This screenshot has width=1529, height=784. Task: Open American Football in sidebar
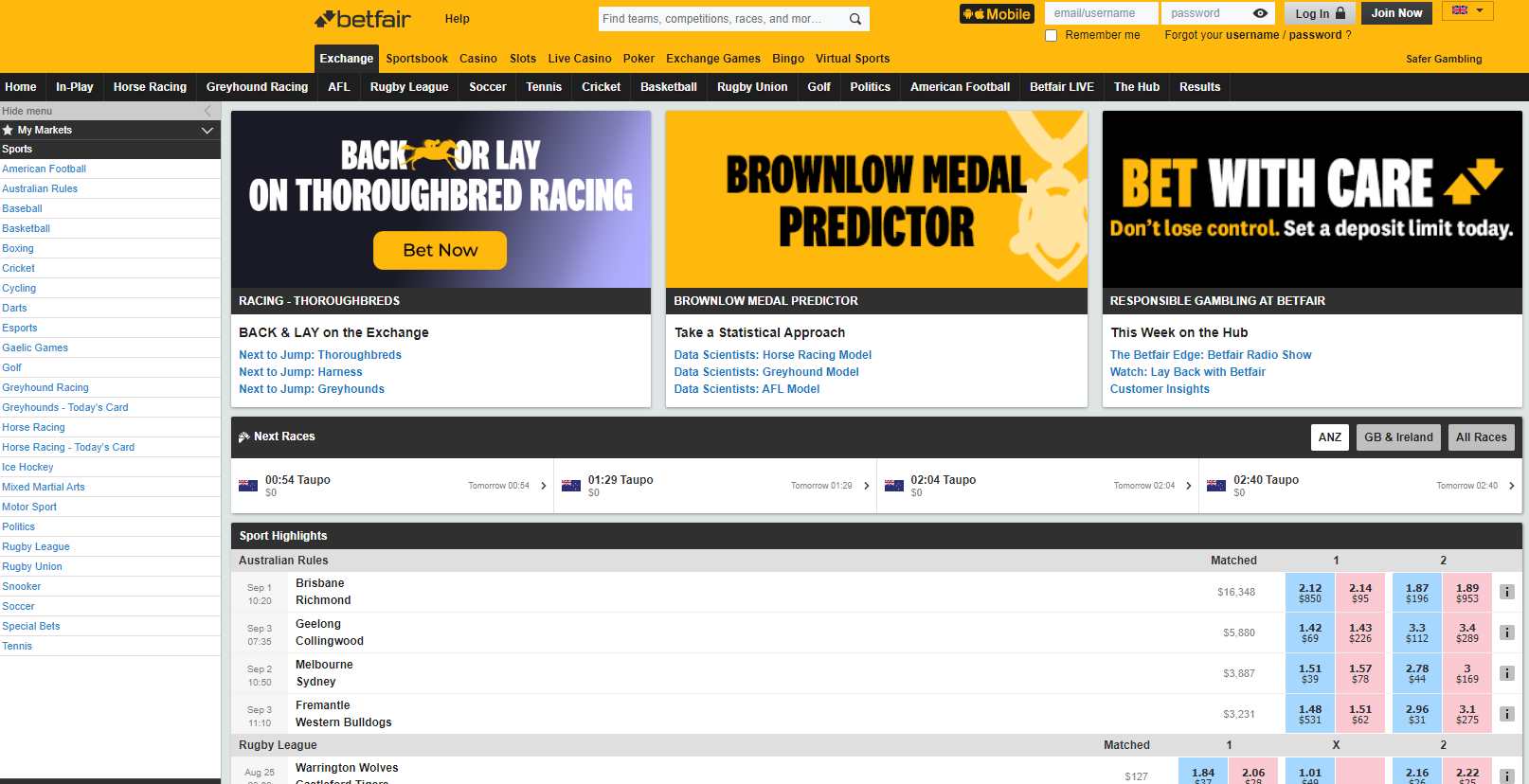(44, 169)
